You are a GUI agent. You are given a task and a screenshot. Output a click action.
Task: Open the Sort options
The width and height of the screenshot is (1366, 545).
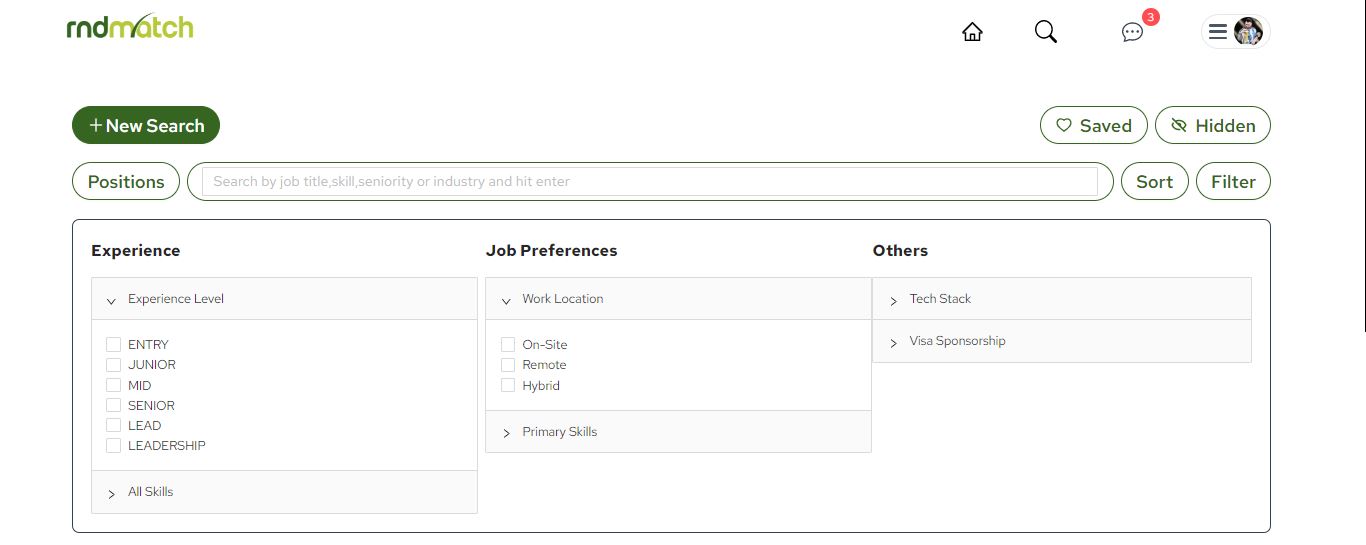[x=1154, y=182]
